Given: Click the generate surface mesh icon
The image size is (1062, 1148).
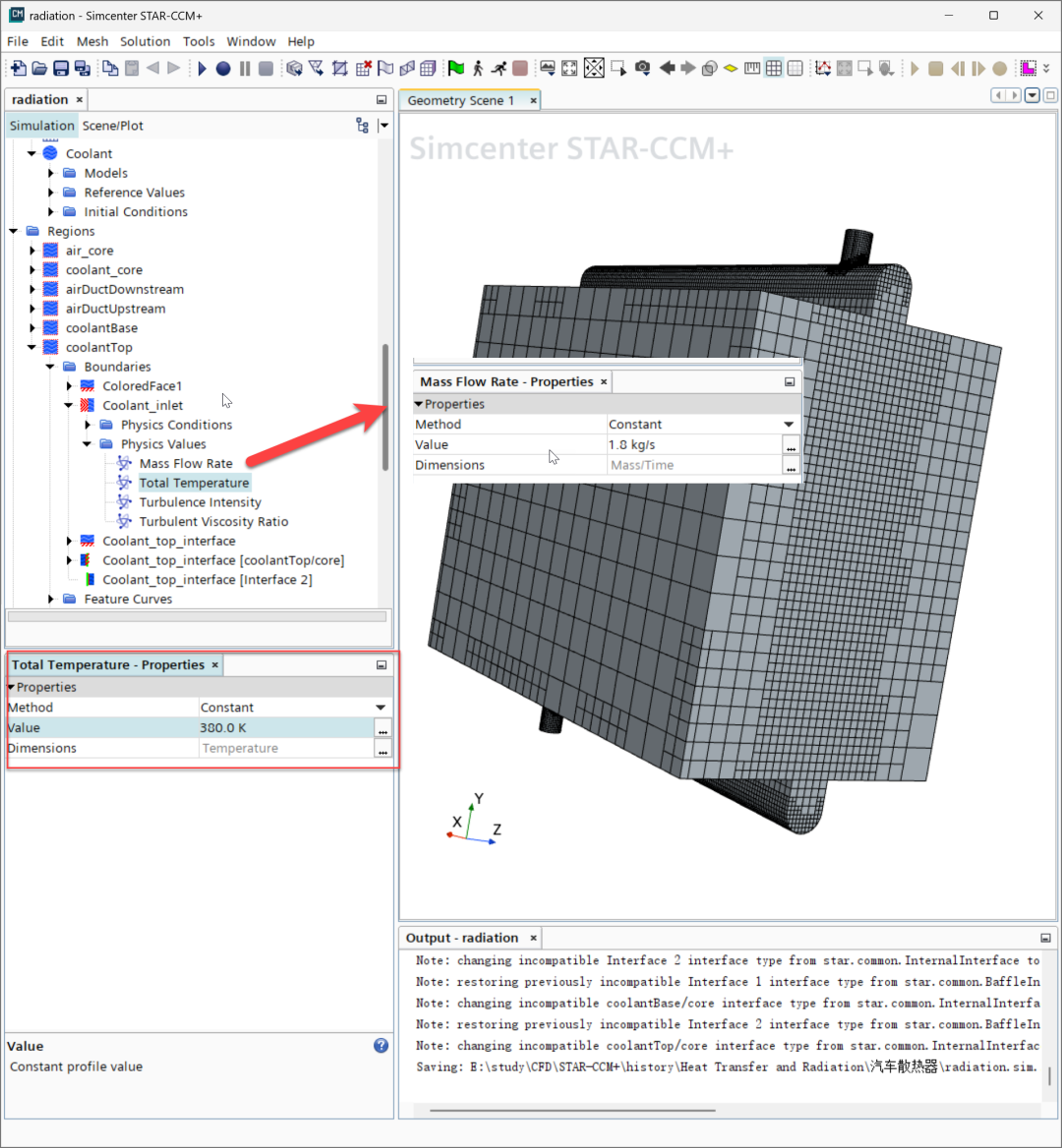Looking at the screenshot, I should coord(407,68).
